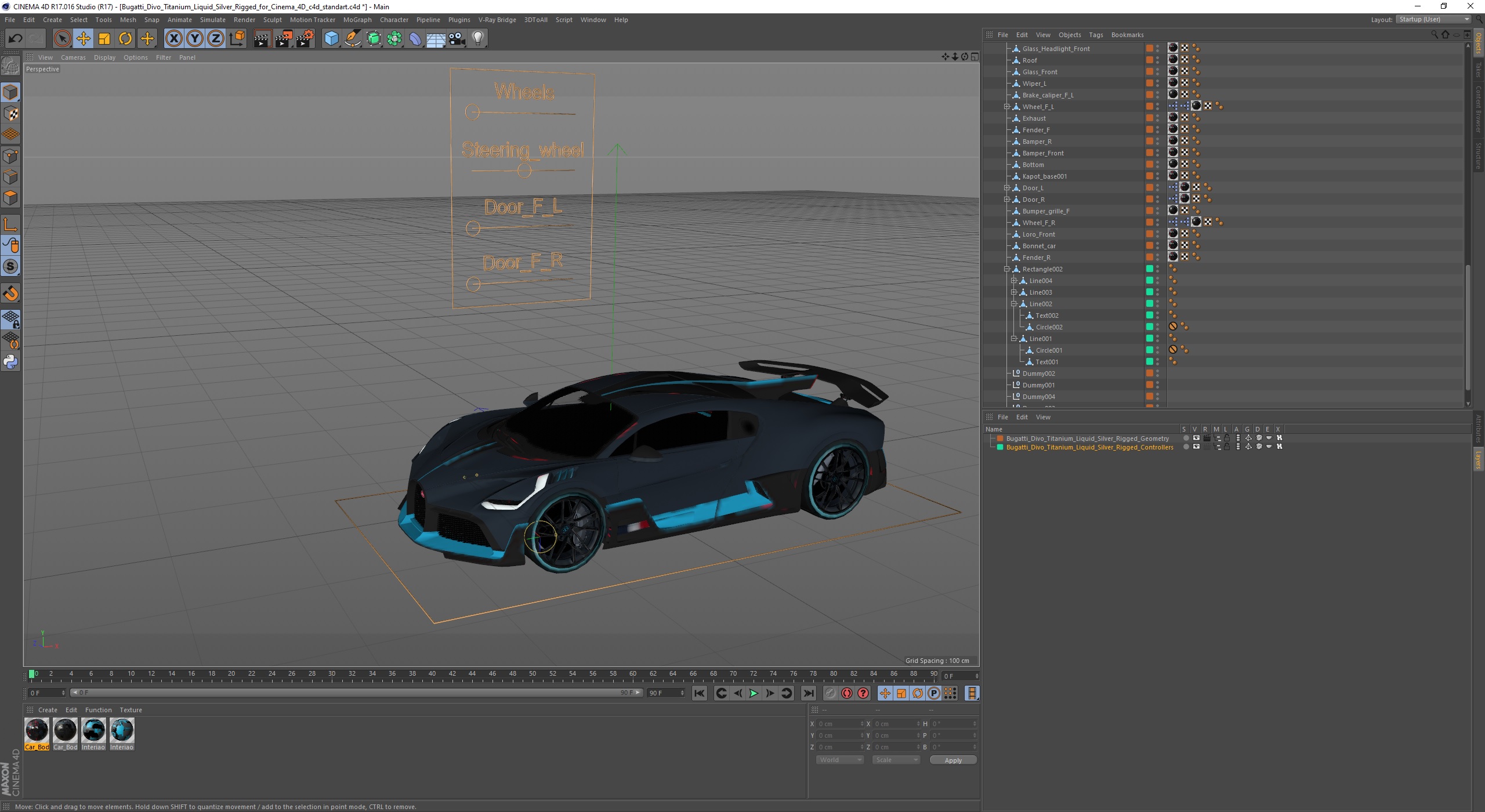Expand the Door_R object

pyautogui.click(x=1007, y=200)
